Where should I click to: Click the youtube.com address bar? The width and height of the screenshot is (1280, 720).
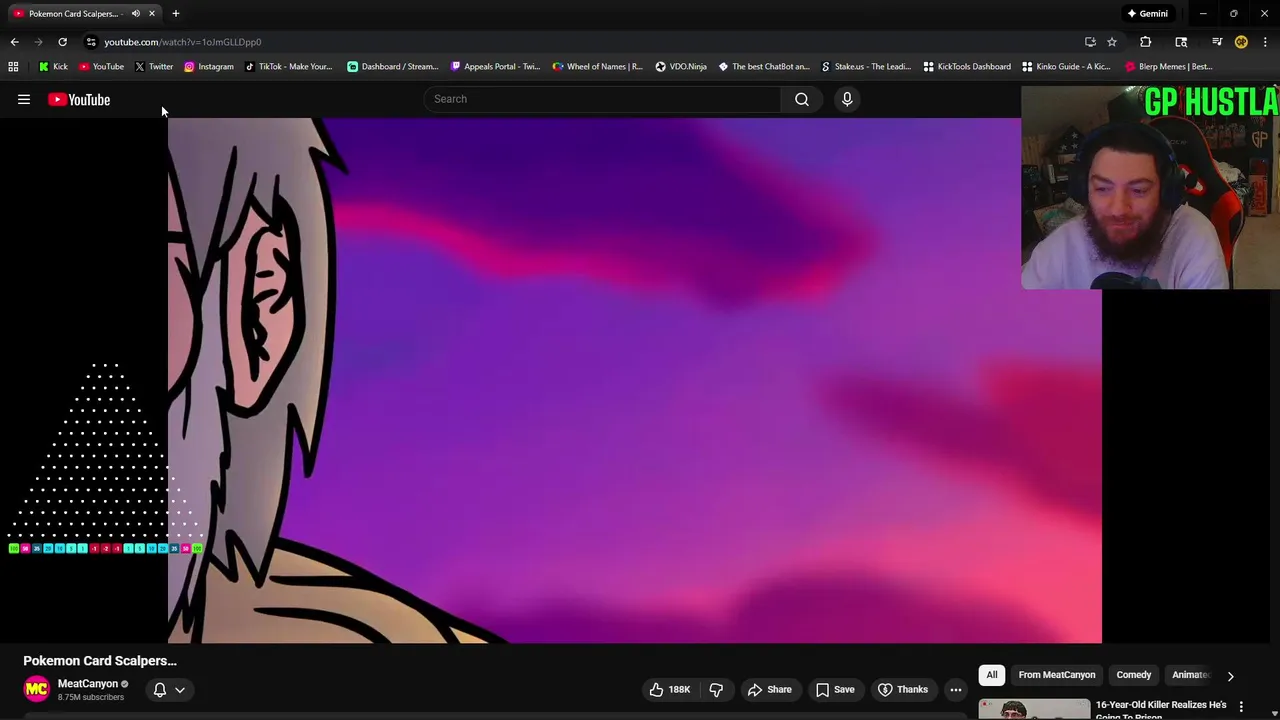click(x=183, y=42)
